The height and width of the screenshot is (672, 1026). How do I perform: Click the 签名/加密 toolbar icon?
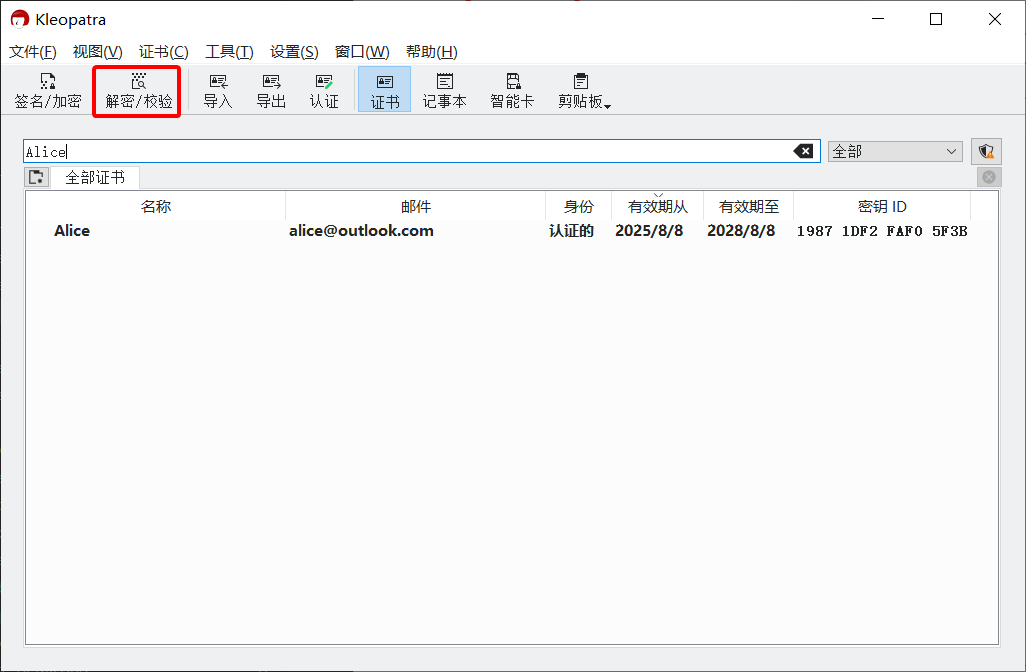coord(47,91)
